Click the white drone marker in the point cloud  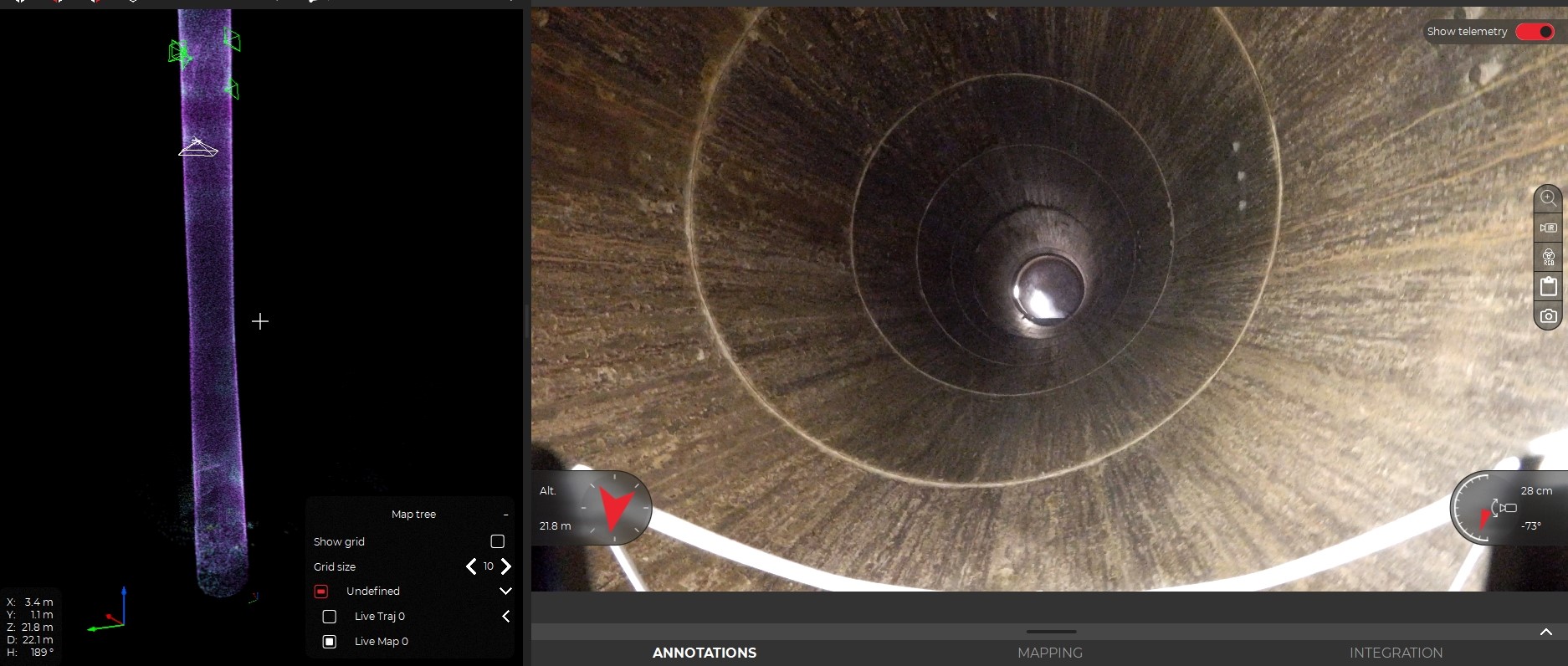point(197,148)
